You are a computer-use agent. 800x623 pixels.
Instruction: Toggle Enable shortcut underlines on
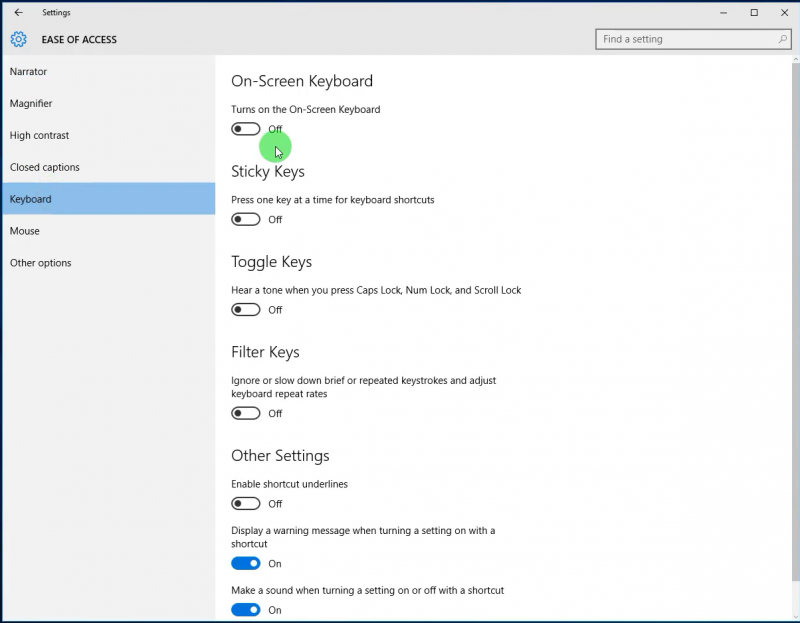pyautogui.click(x=246, y=504)
